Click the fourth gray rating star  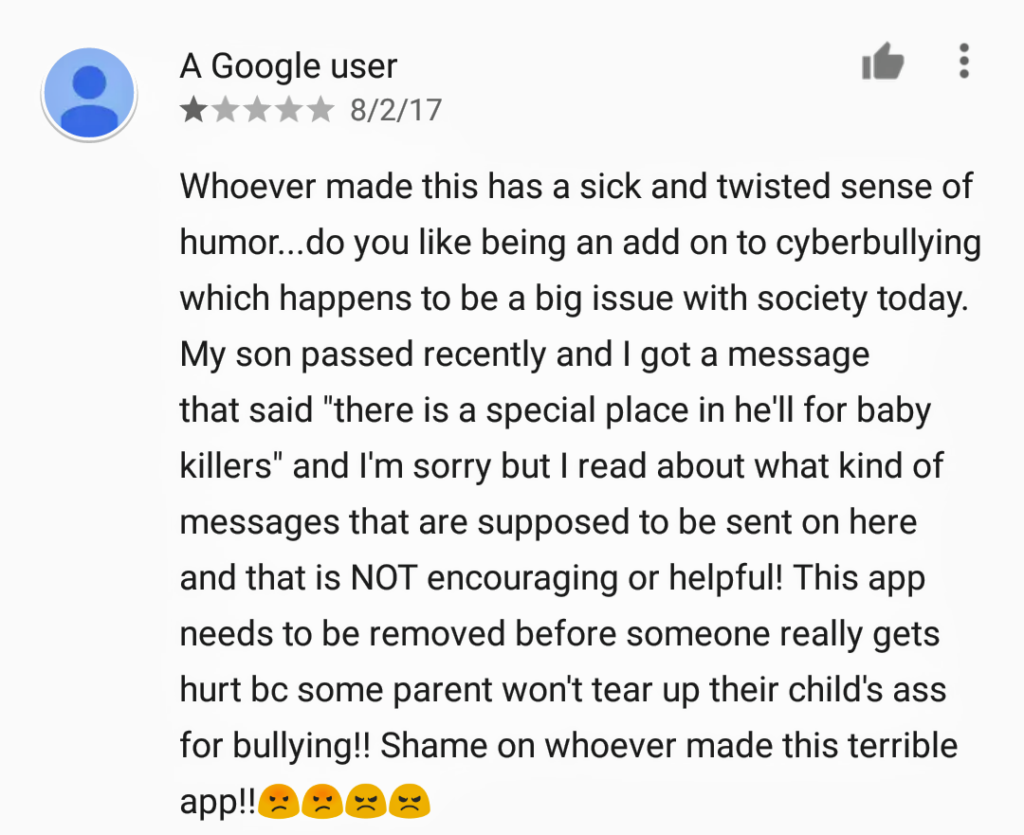pyautogui.click(x=289, y=110)
